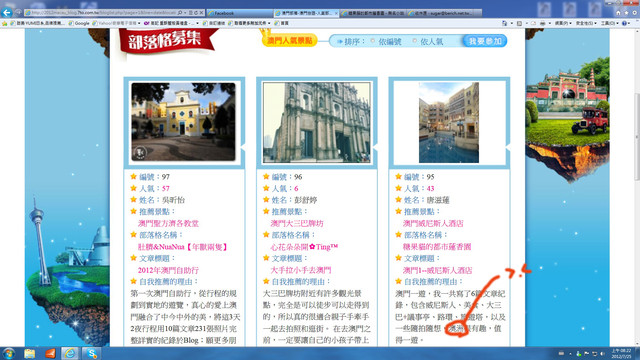640x360 pixels.
Task: Open the 澳門大三巴牌坊 attraction link
Action: pyautogui.click(x=297, y=223)
